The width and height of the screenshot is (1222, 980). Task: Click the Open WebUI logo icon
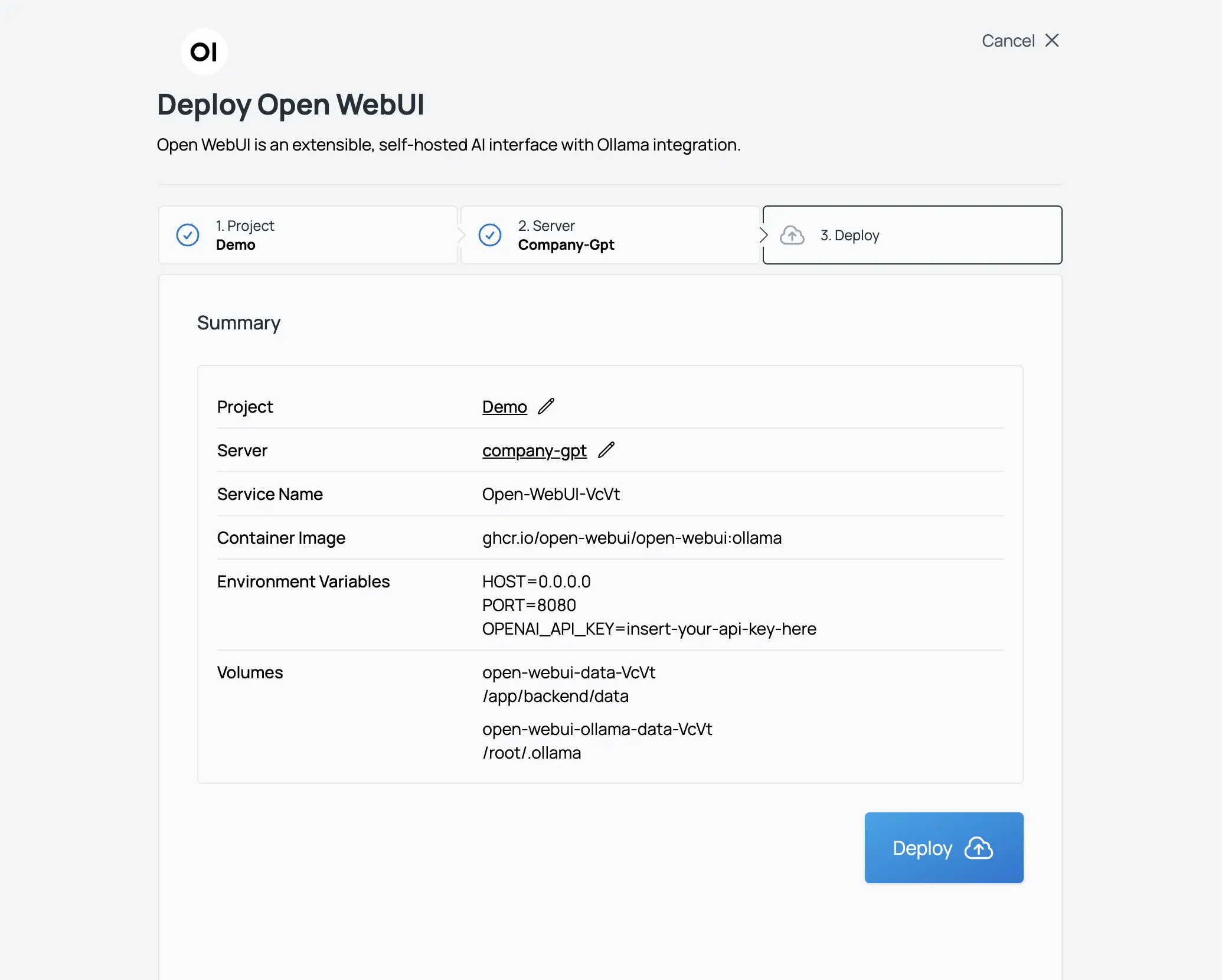coord(204,52)
